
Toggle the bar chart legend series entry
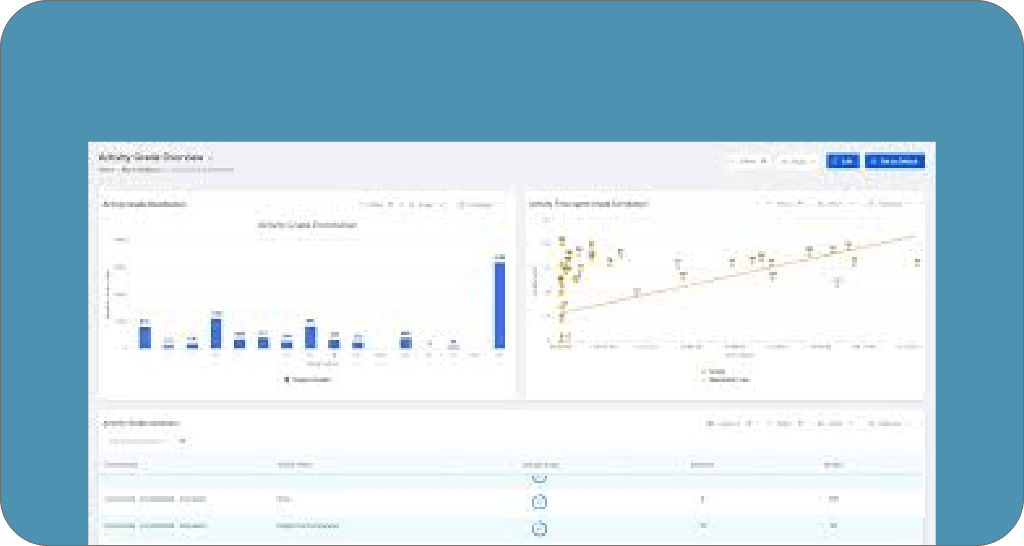(x=308, y=379)
